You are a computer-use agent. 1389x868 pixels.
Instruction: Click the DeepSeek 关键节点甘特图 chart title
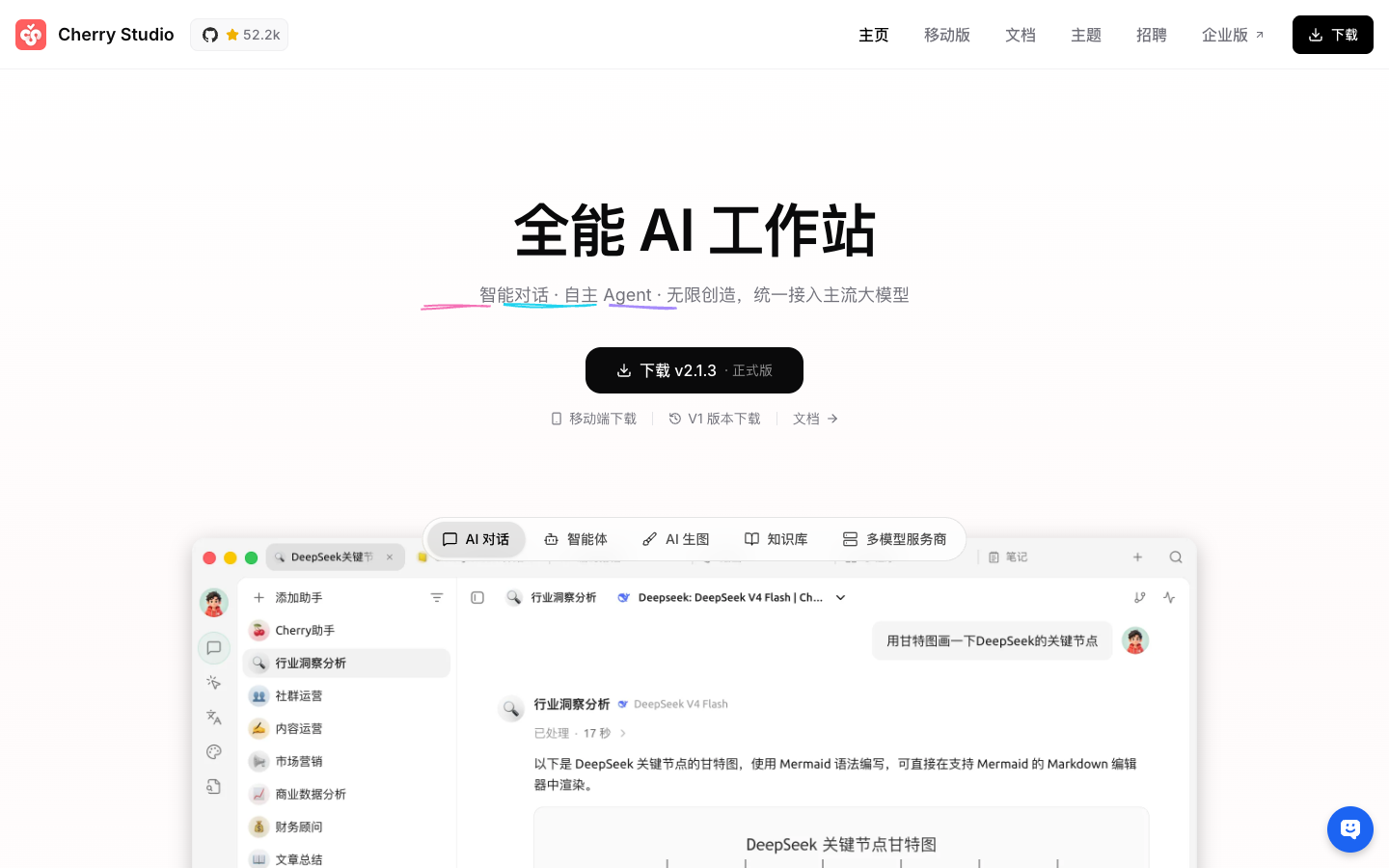coord(841,845)
